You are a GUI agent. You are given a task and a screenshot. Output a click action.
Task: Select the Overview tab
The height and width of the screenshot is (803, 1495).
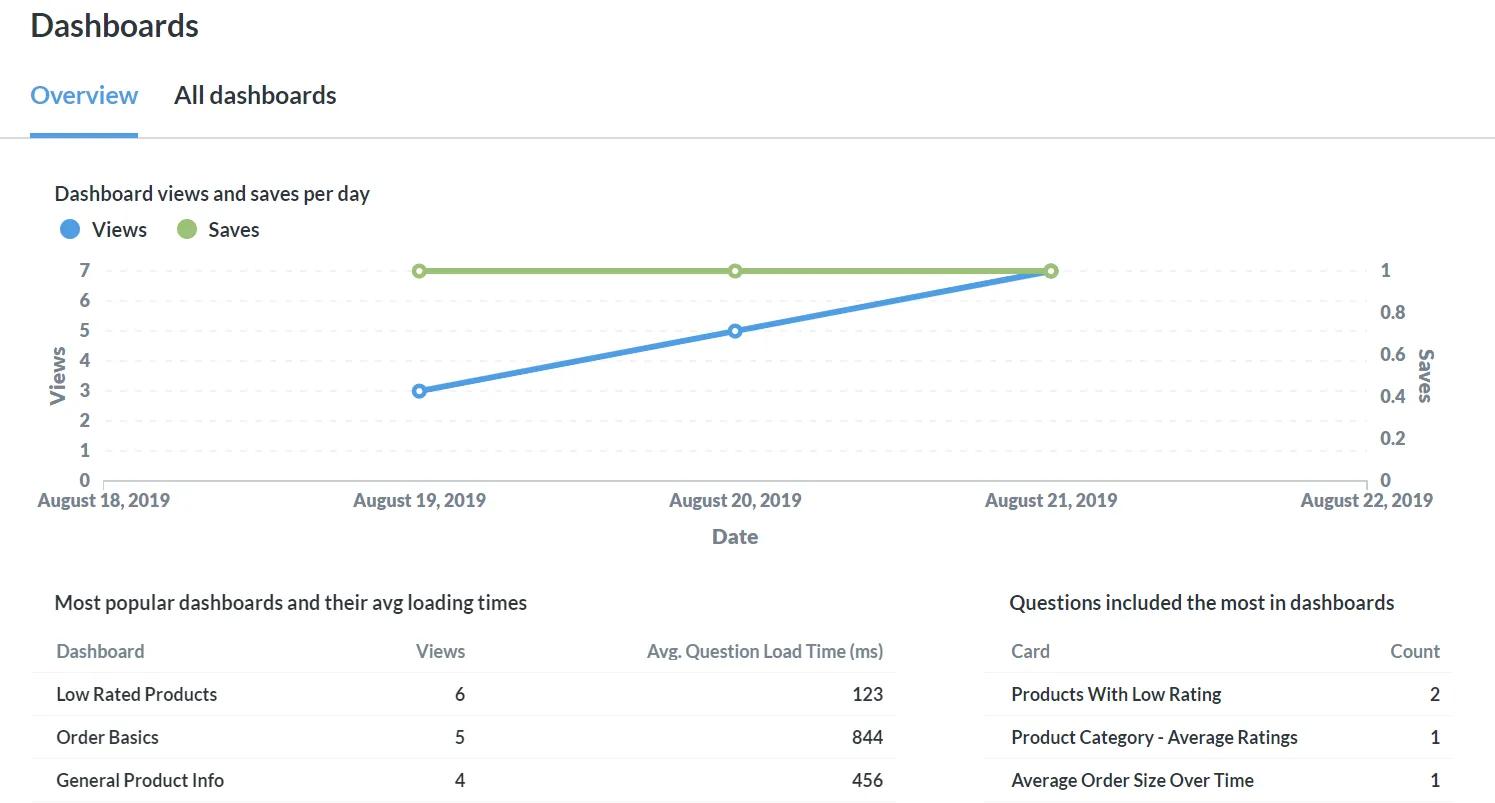(x=84, y=96)
